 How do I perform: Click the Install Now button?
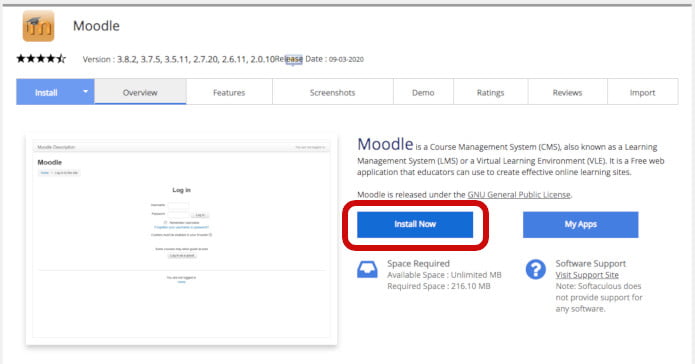coord(415,224)
